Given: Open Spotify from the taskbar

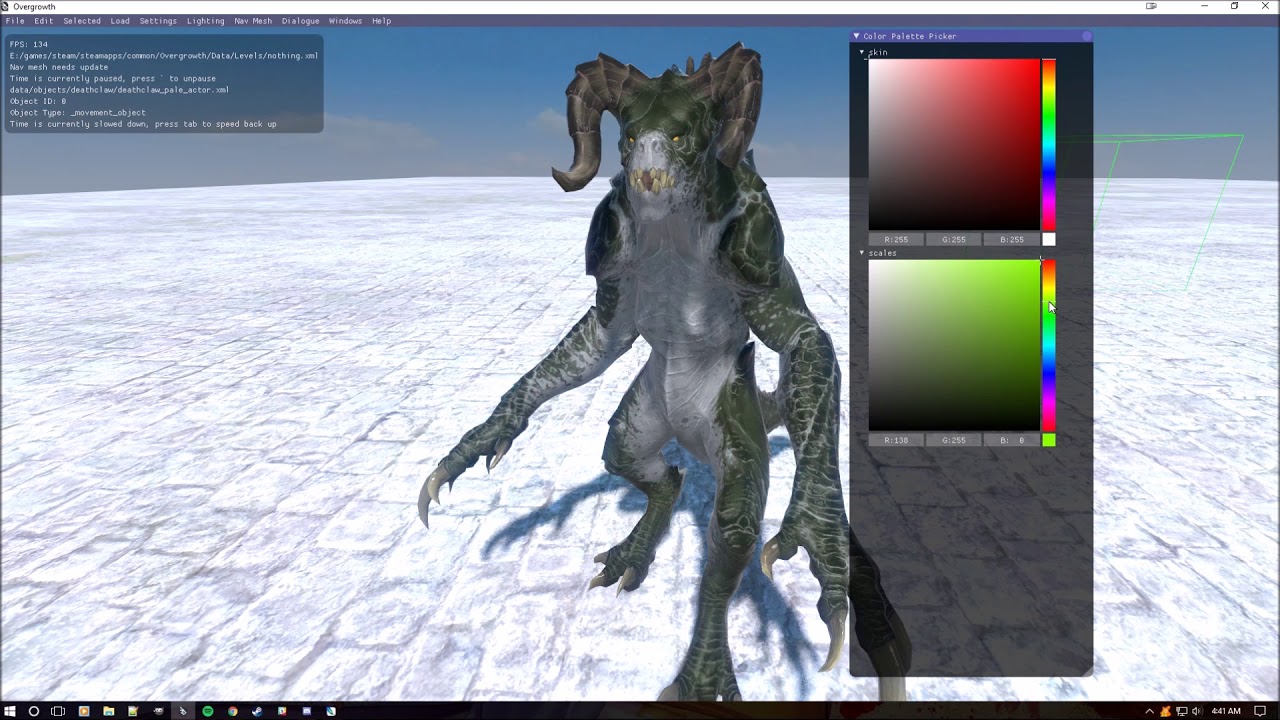Looking at the screenshot, I should 208,711.
